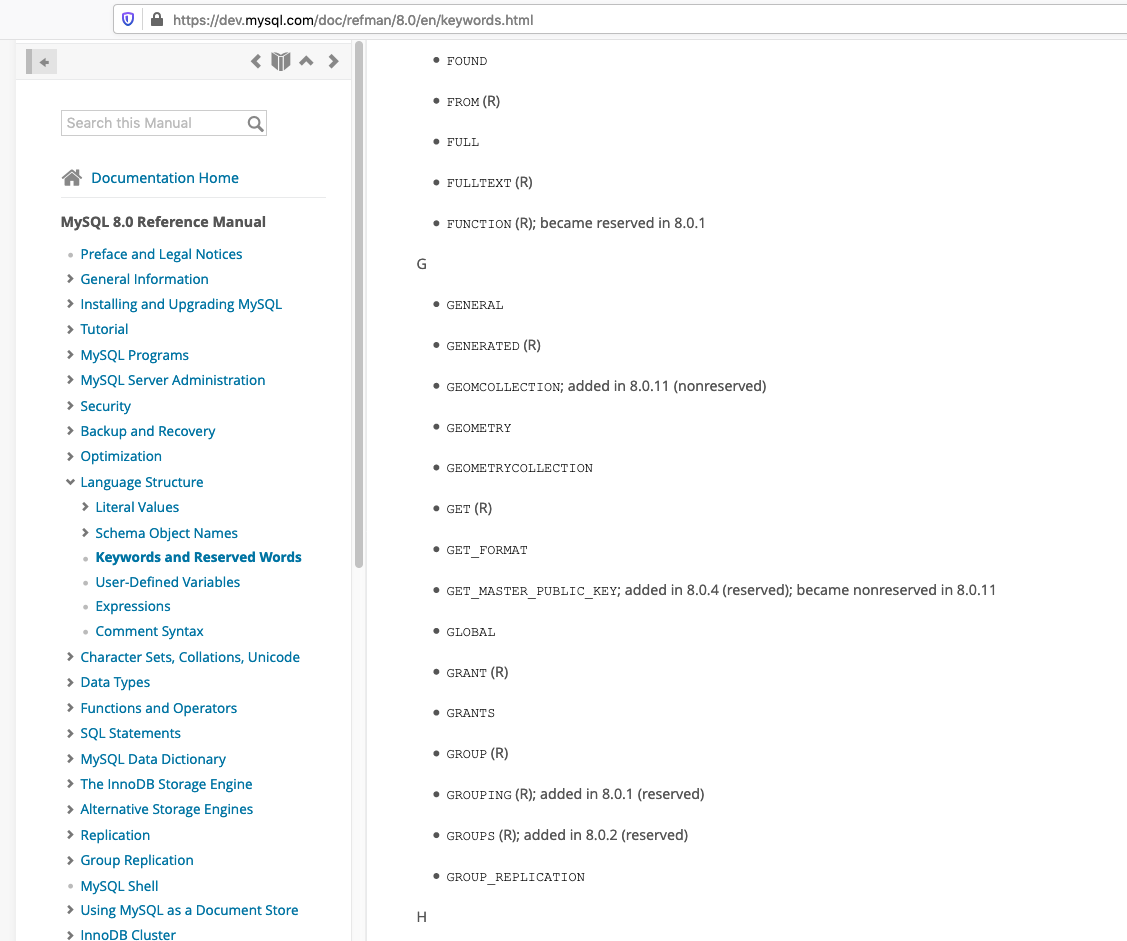Open The InnoDB Storage Engine chapter
The height and width of the screenshot is (941, 1127).
coord(166,784)
